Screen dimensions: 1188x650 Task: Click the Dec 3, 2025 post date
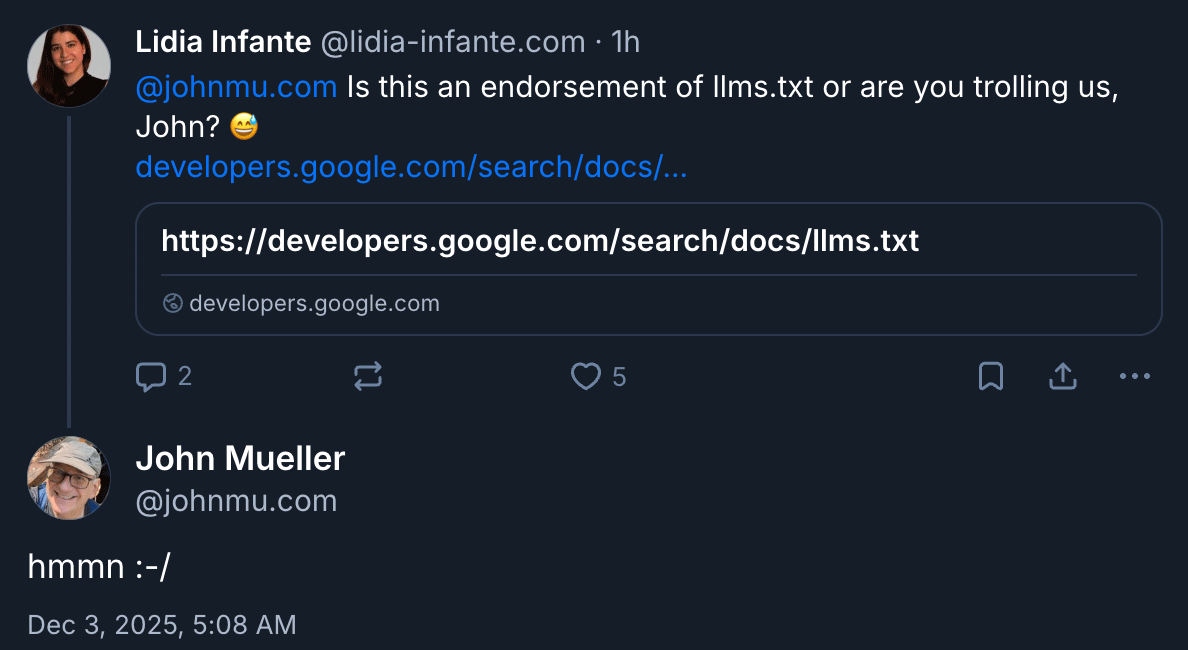point(162,625)
